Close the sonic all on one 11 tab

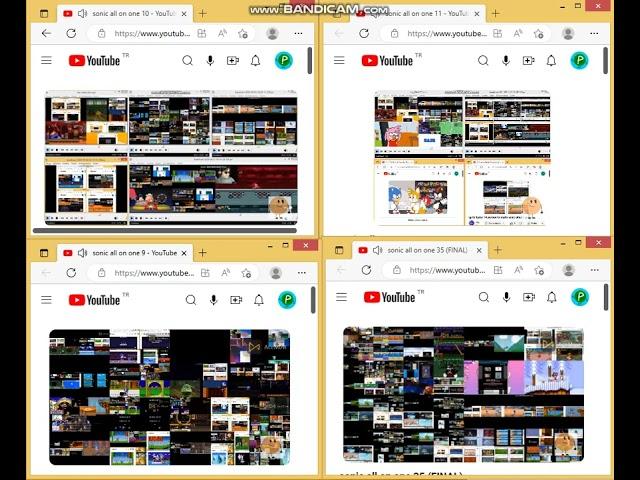tap(477, 13)
